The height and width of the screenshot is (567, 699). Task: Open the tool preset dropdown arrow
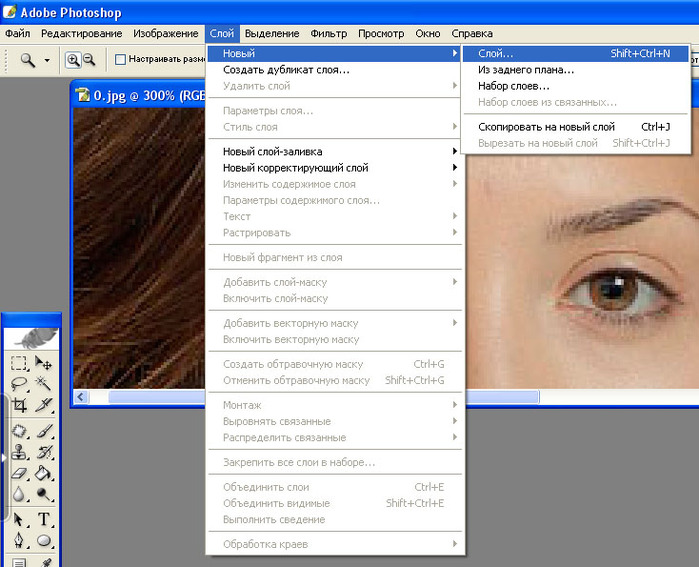47,60
